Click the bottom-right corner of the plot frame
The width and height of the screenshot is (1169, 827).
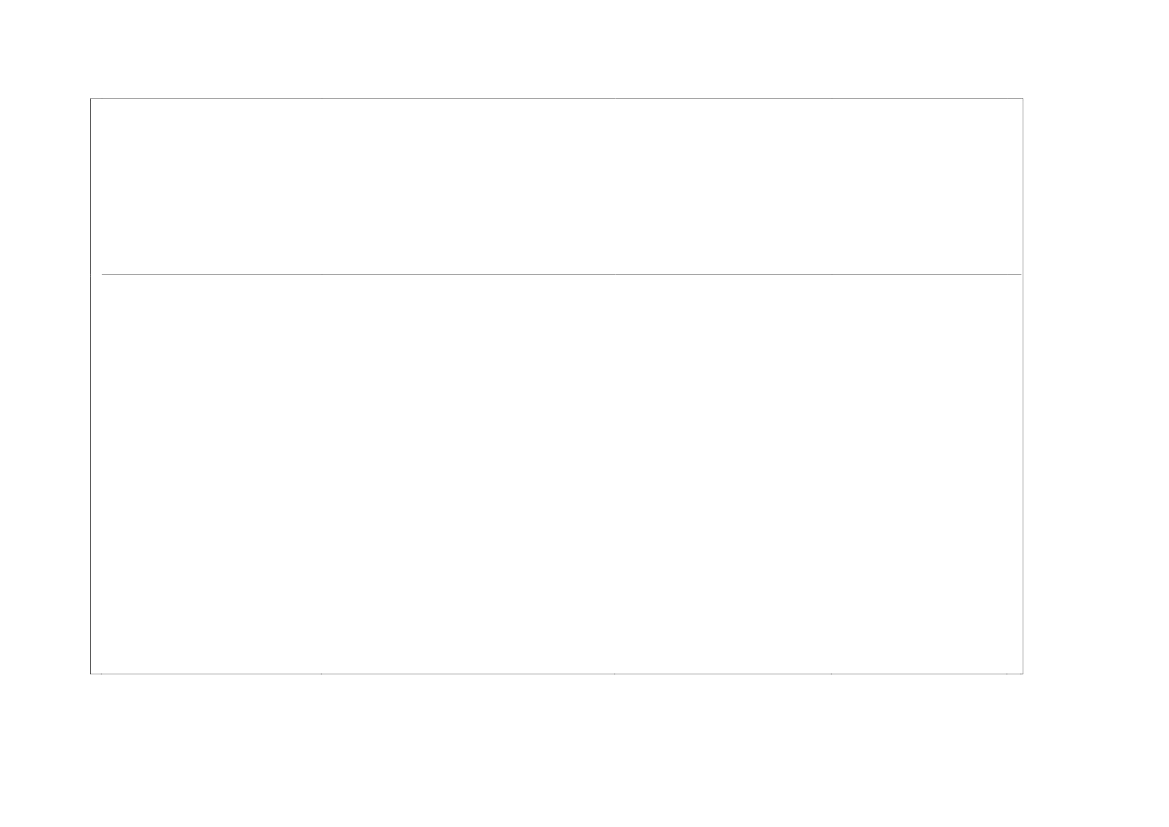pos(1023,673)
